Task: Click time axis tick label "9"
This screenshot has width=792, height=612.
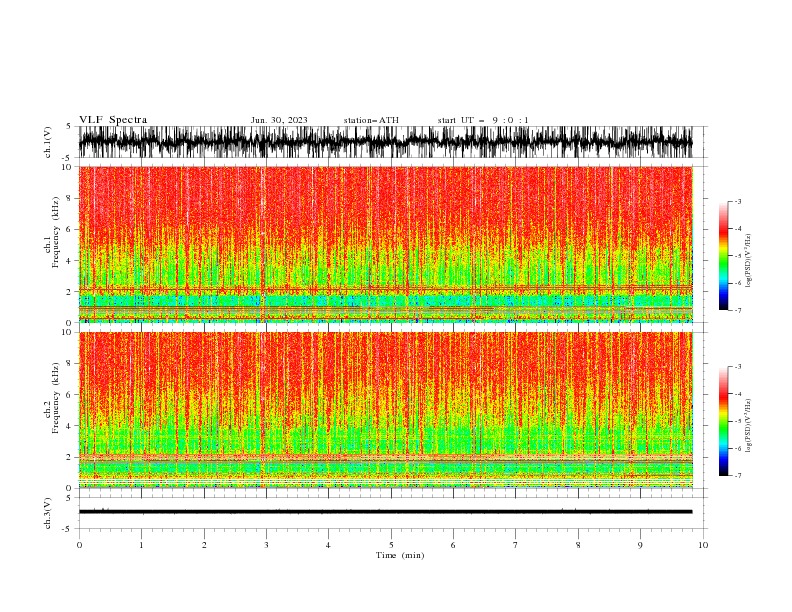Action: pyautogui.click(x=640, y=545)
